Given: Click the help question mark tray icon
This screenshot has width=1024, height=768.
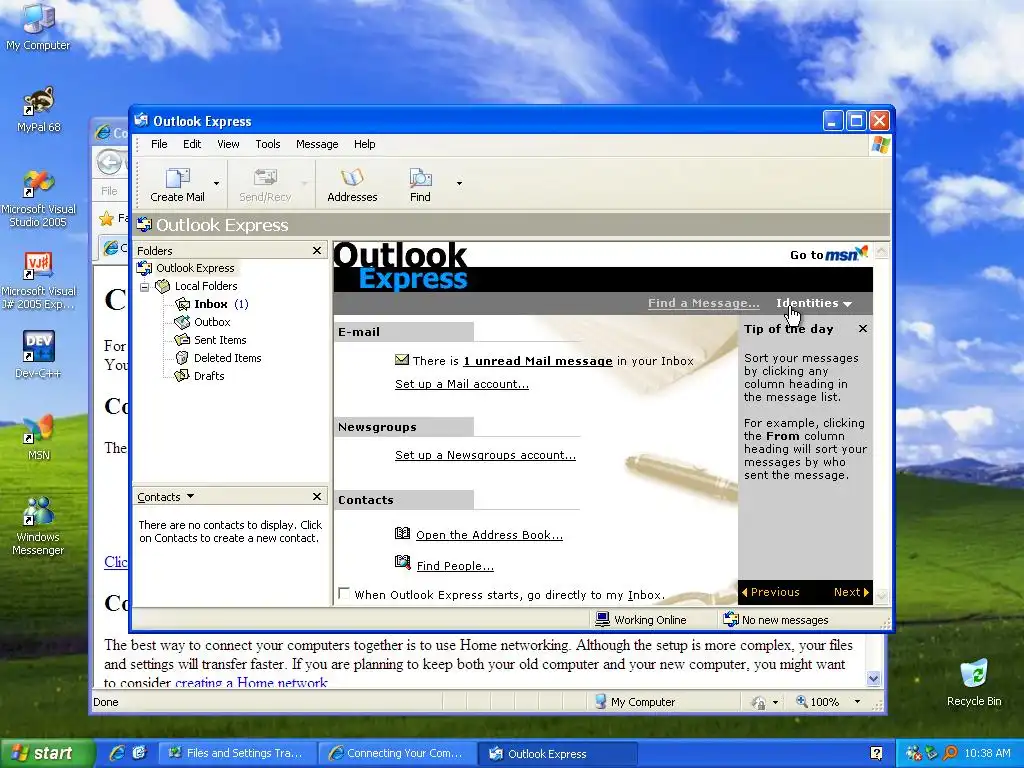Looking at the screenshot, I should coord(876,754).
